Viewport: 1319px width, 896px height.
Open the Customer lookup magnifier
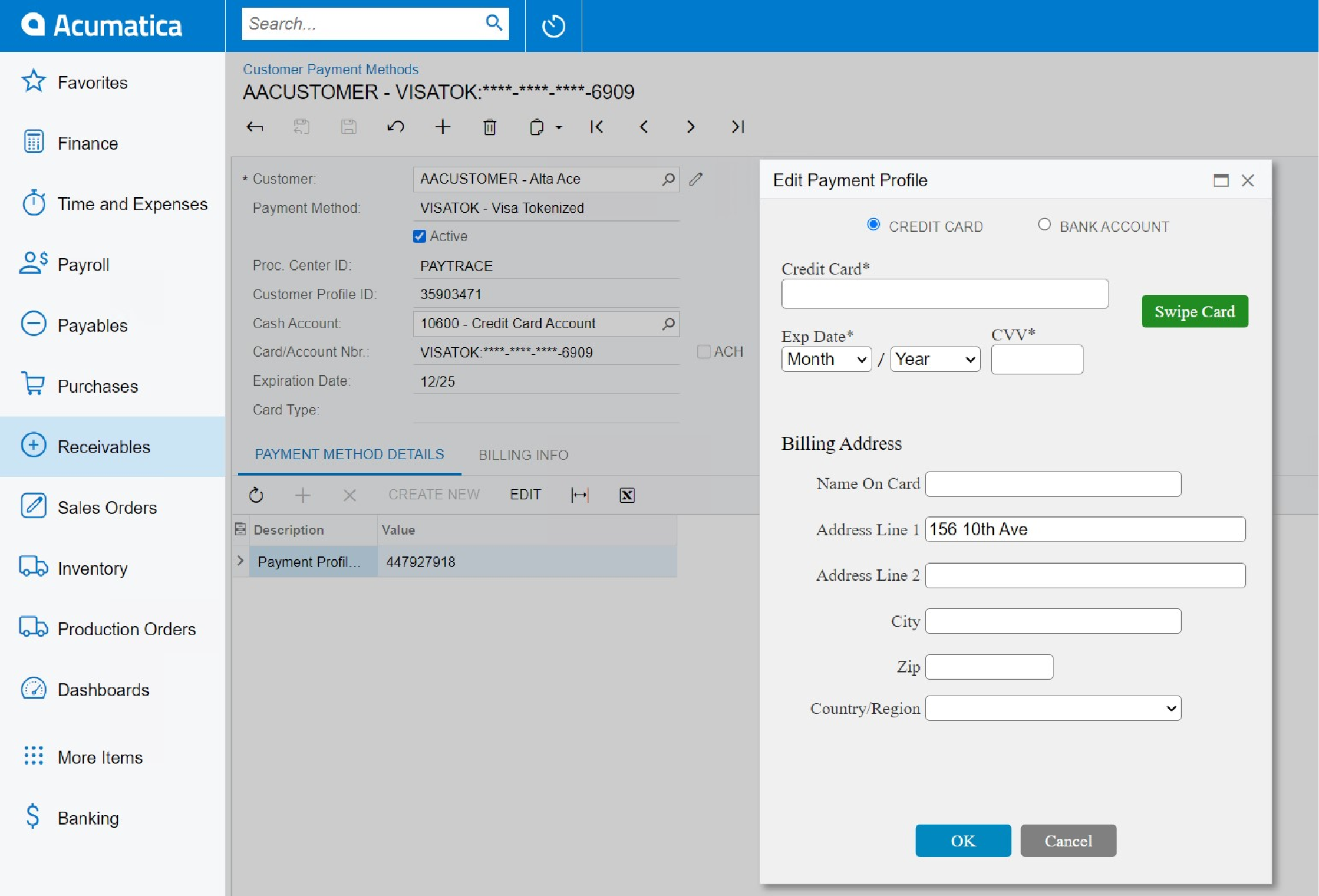pyautogui.click(x=668, y=179)
